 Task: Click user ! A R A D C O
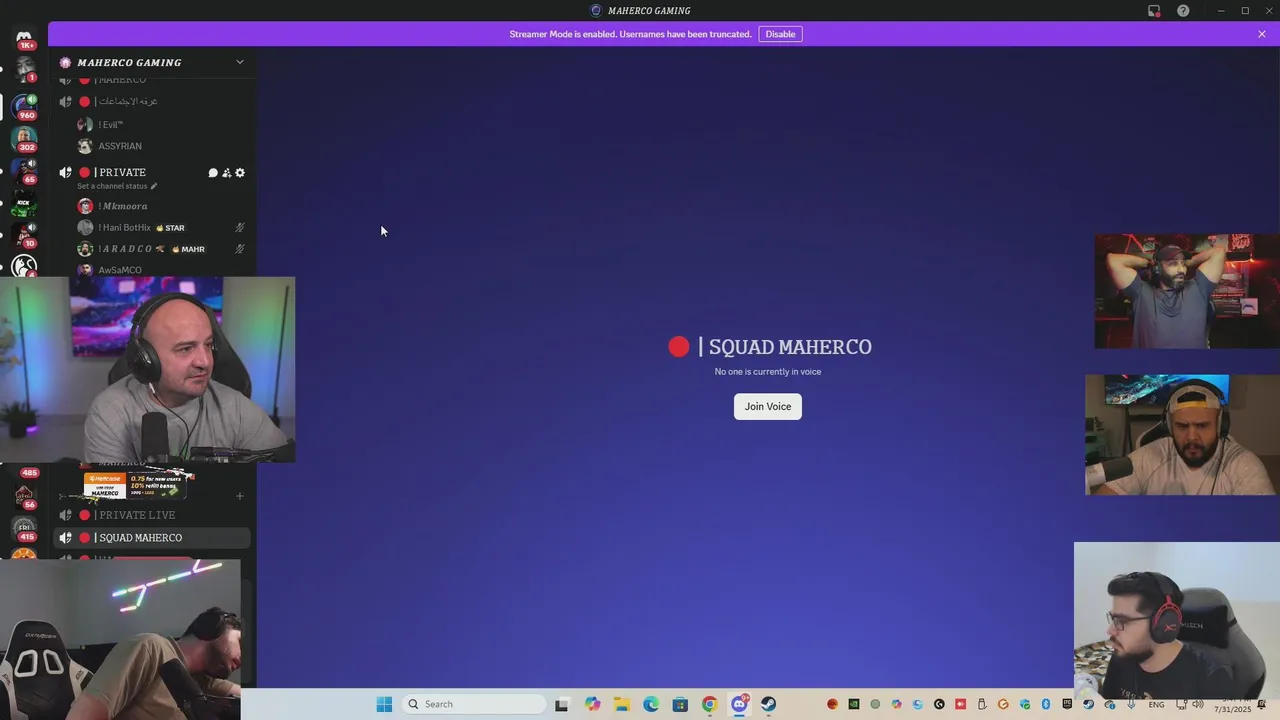pyautogui.click(x=126, y=249)
